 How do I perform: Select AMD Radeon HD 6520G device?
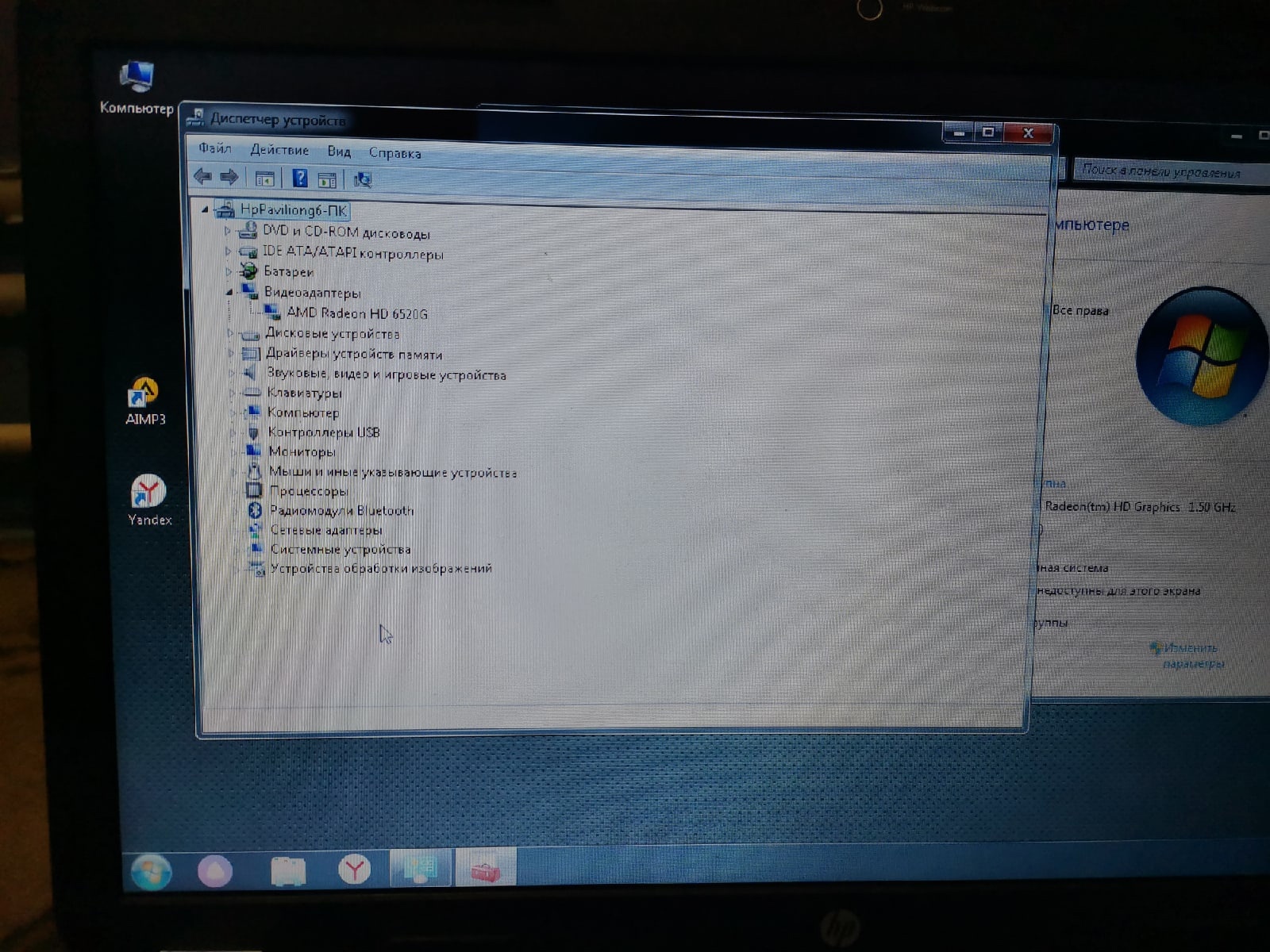[357, 313]
